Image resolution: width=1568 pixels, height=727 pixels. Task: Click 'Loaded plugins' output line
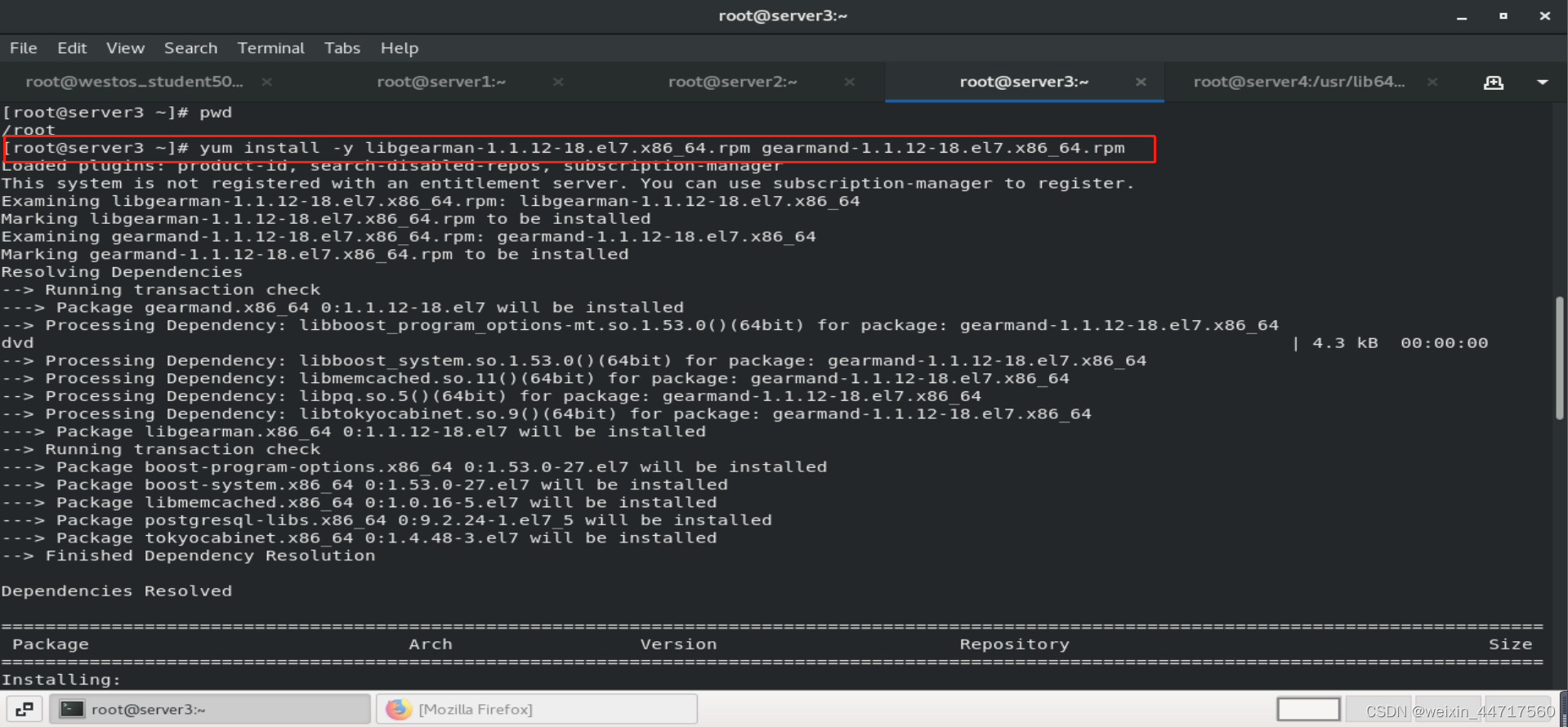392,167
